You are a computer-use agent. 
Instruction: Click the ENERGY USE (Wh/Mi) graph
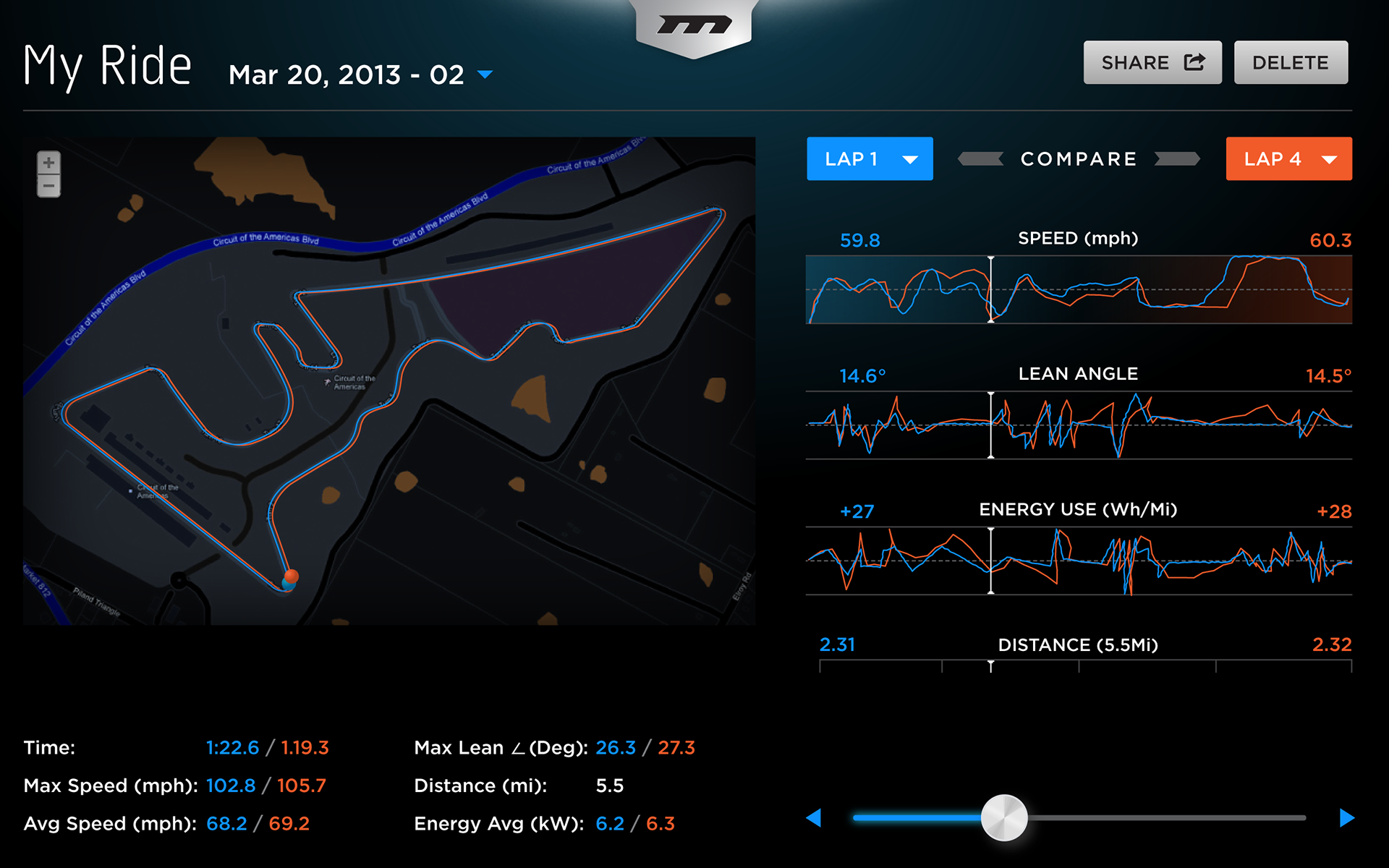point(1079,561)
